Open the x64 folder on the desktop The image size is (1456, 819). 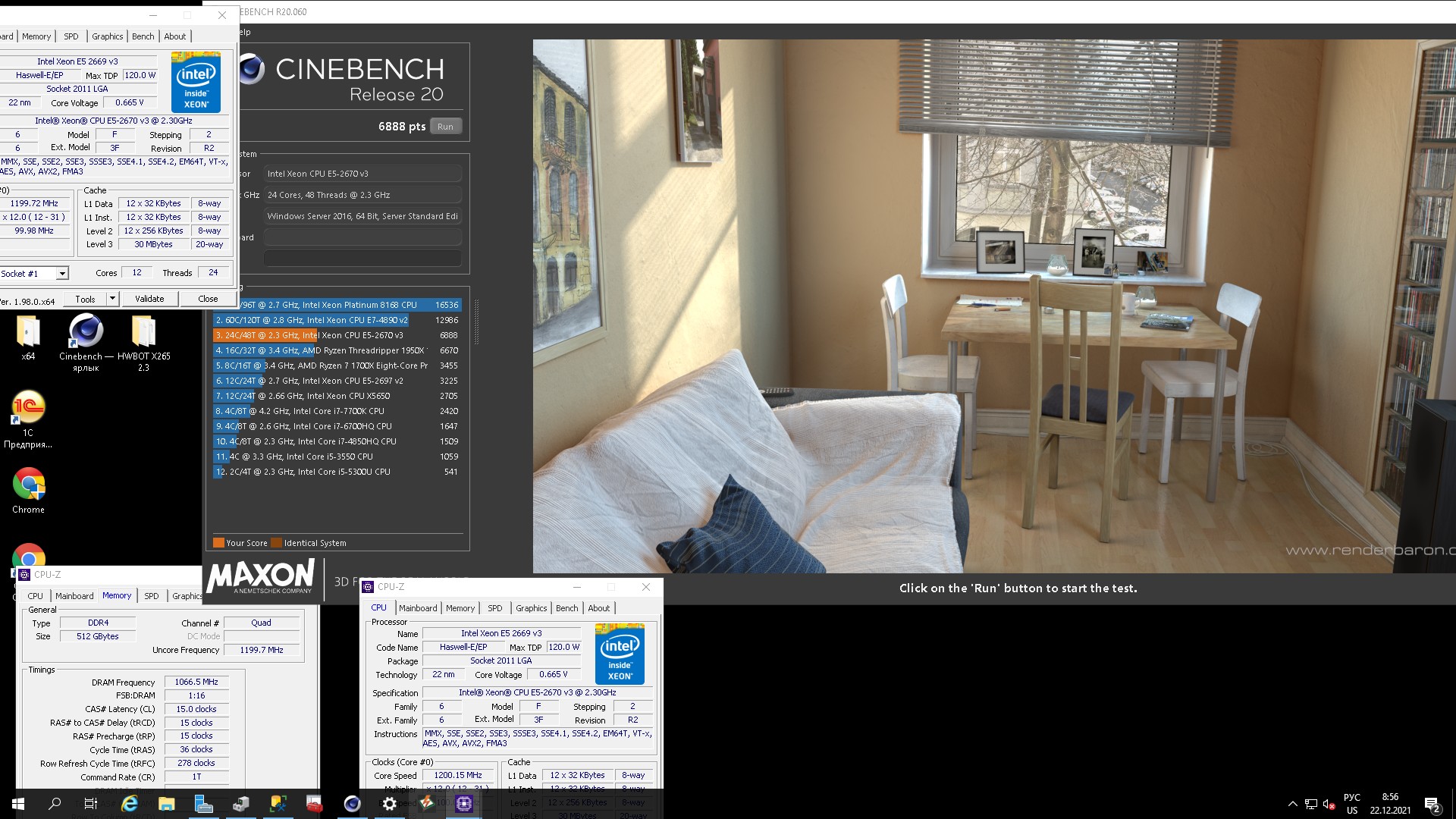(x=28, y=338)
